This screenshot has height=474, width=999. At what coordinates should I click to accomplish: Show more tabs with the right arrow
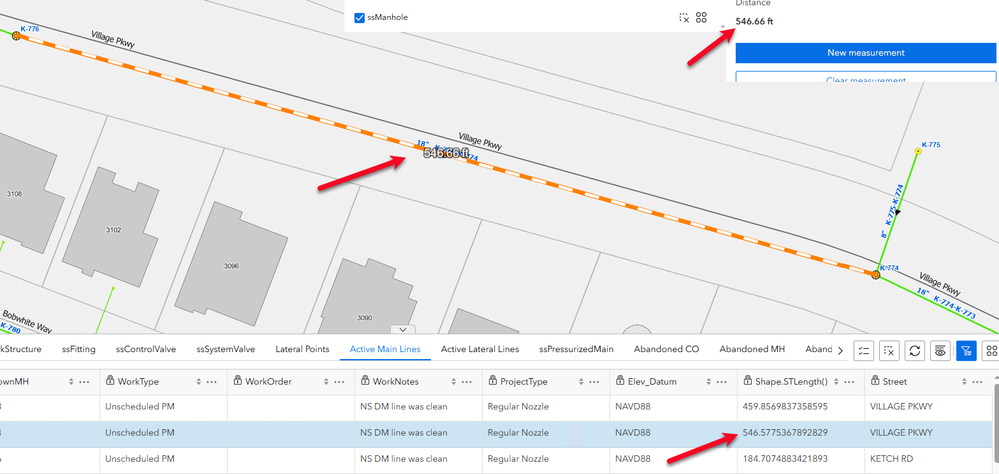tap(840, 350)
